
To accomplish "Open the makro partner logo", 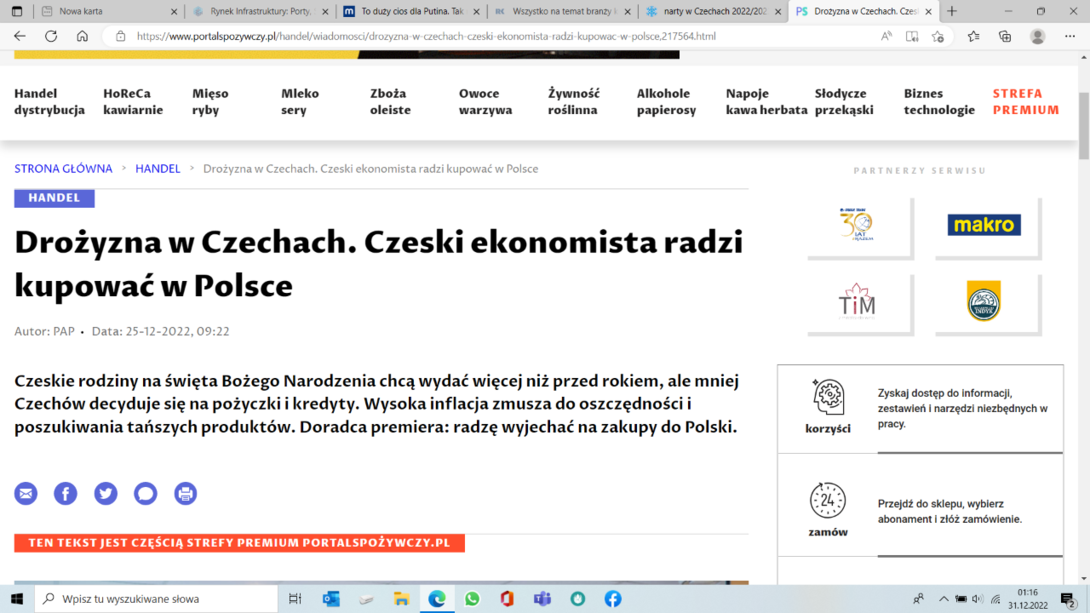I will (984, 224).
